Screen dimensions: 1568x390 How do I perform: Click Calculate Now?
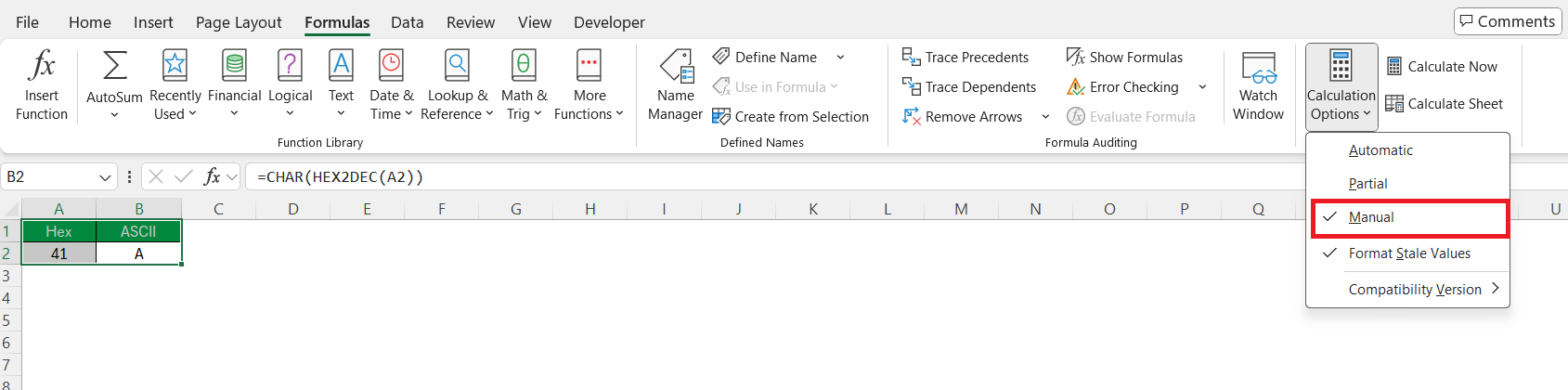coord(1442,66)
